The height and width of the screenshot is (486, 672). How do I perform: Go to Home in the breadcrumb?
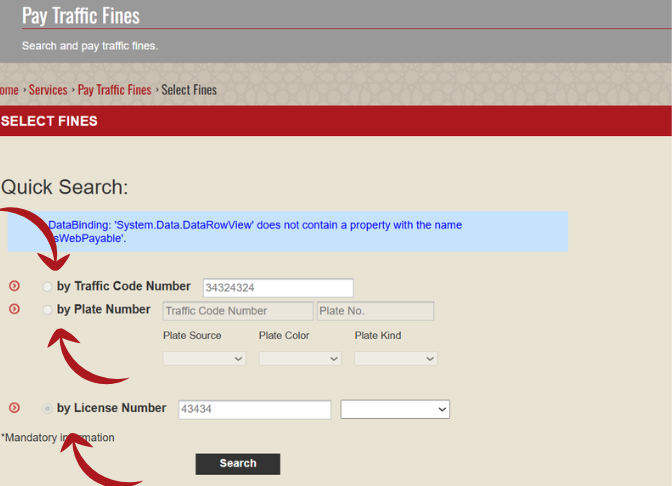[x=9, y=90]
